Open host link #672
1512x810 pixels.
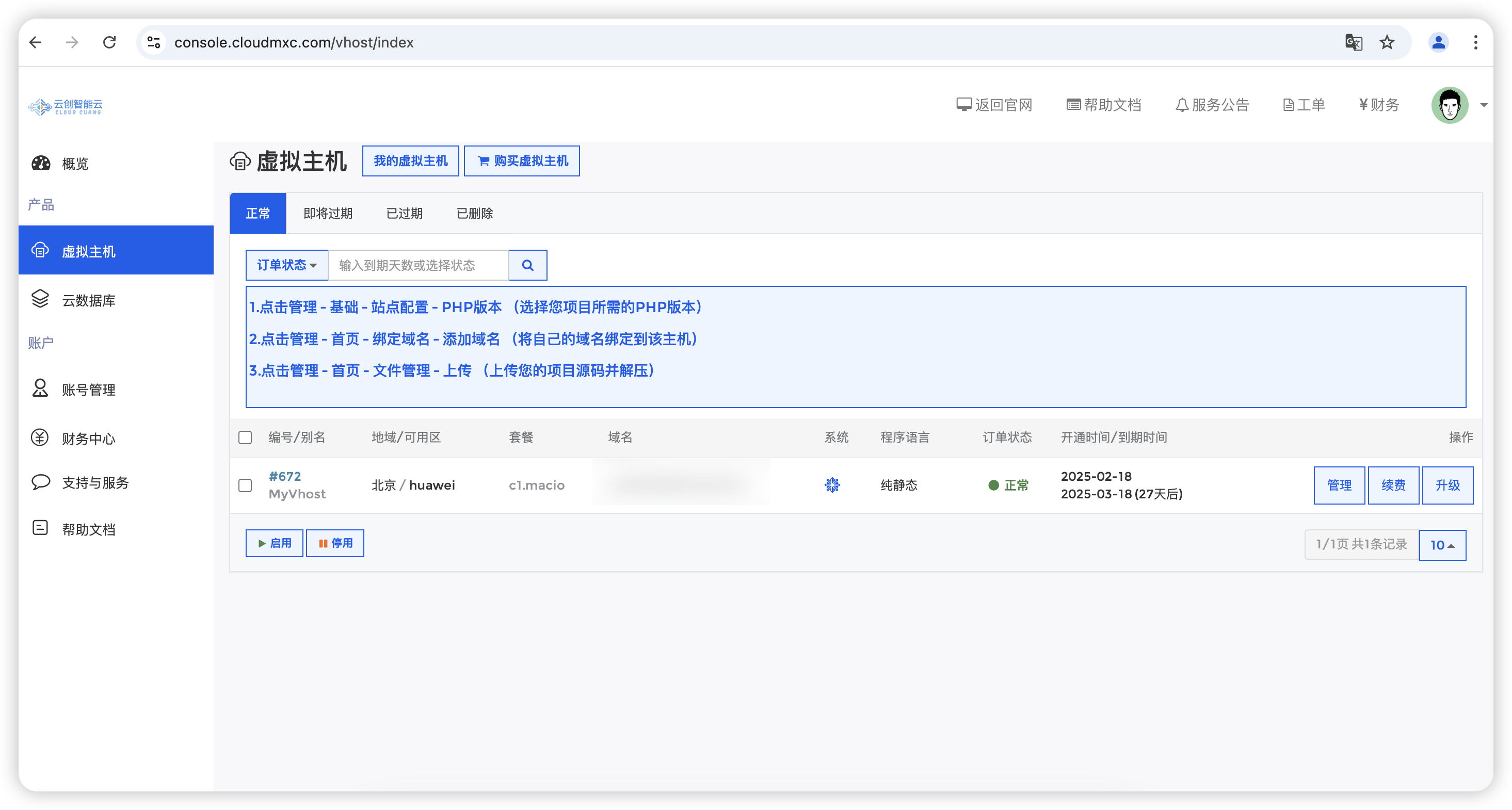coord(285,476)
